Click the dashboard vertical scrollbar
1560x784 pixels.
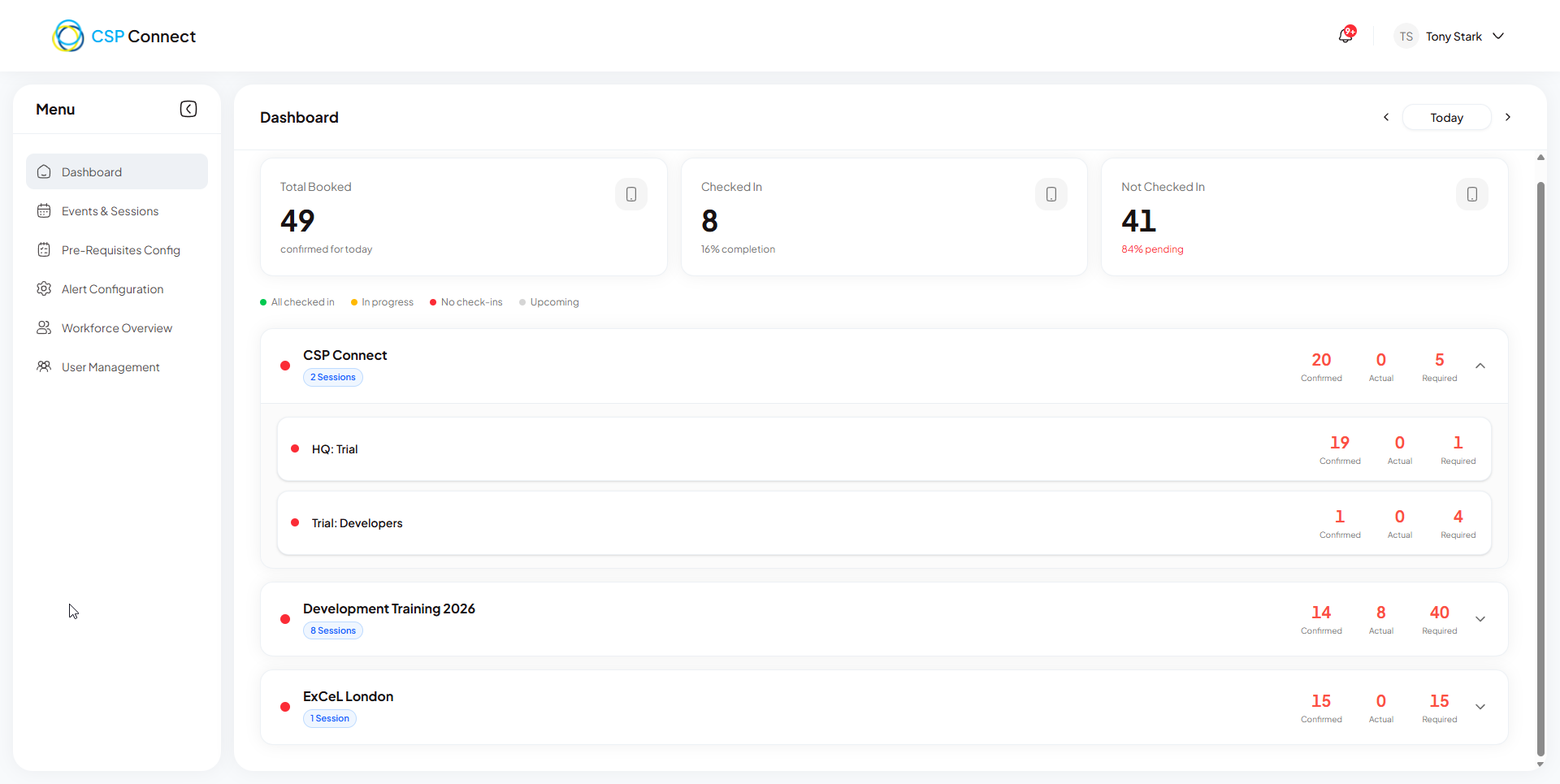(1540, 469)
